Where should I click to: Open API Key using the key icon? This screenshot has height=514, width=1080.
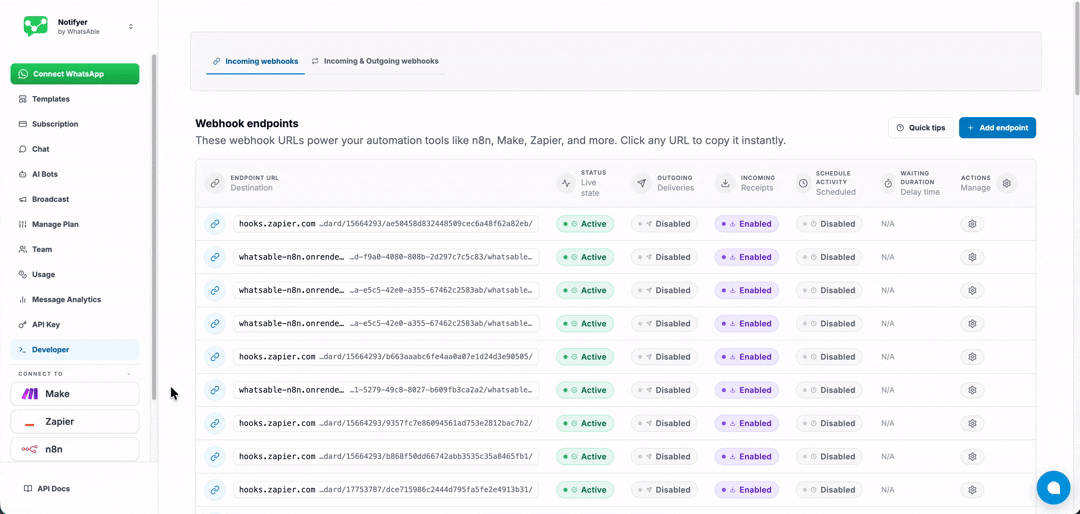(23, 325)
